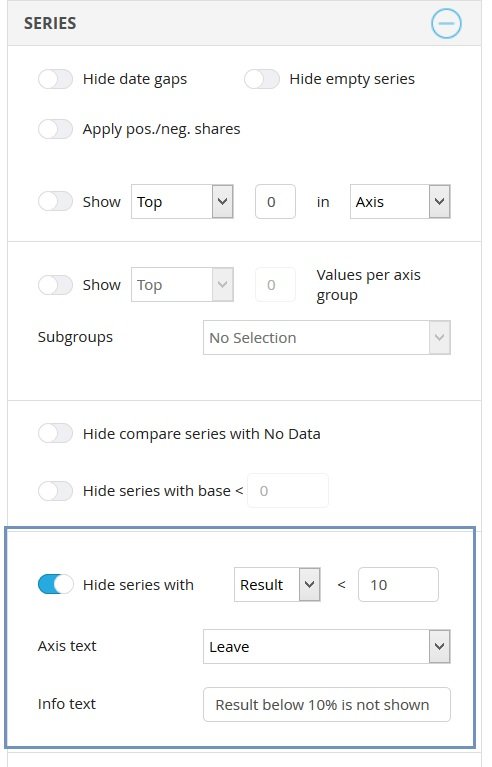Toggle Hide compare series with No Data
Screen dimensions: 492x767
(x=56, y=433)
